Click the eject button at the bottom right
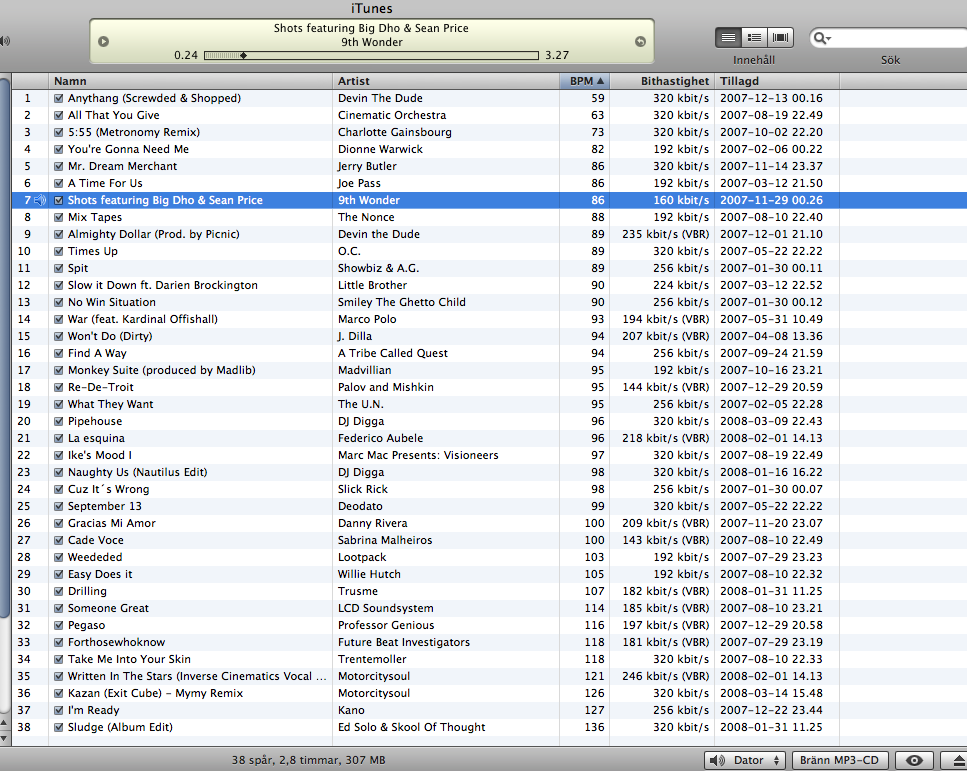 [x=955, y=760]
